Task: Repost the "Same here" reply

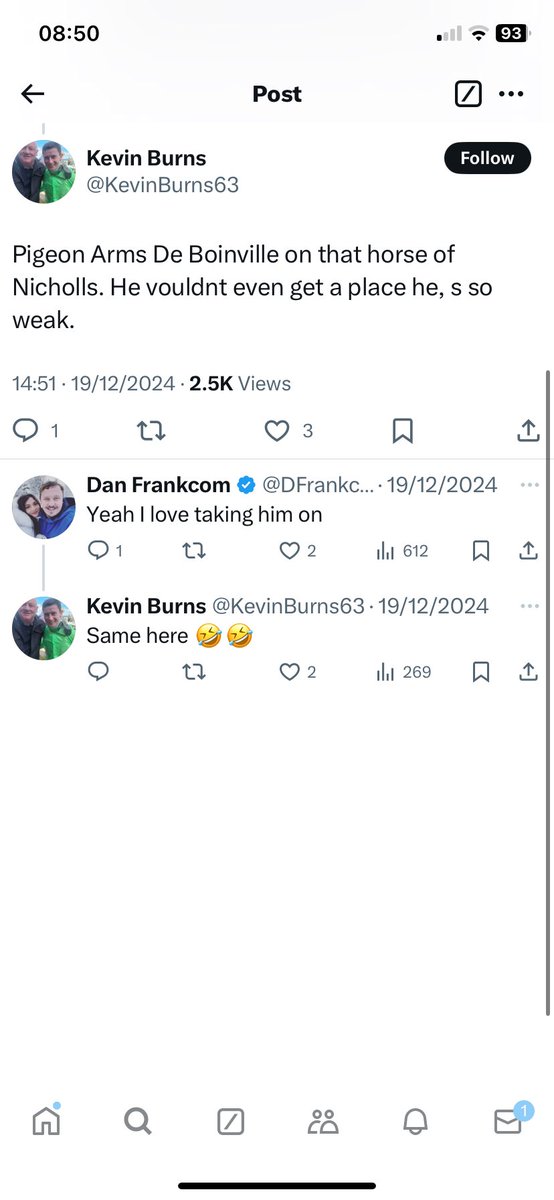Action: point(194,672)
